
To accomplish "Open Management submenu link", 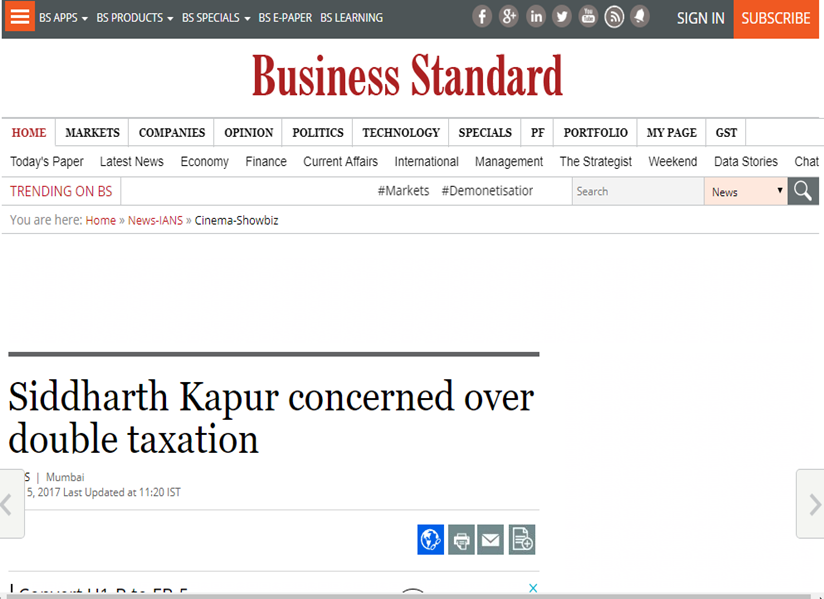I will pyautogui.click(x=509, y=162).
